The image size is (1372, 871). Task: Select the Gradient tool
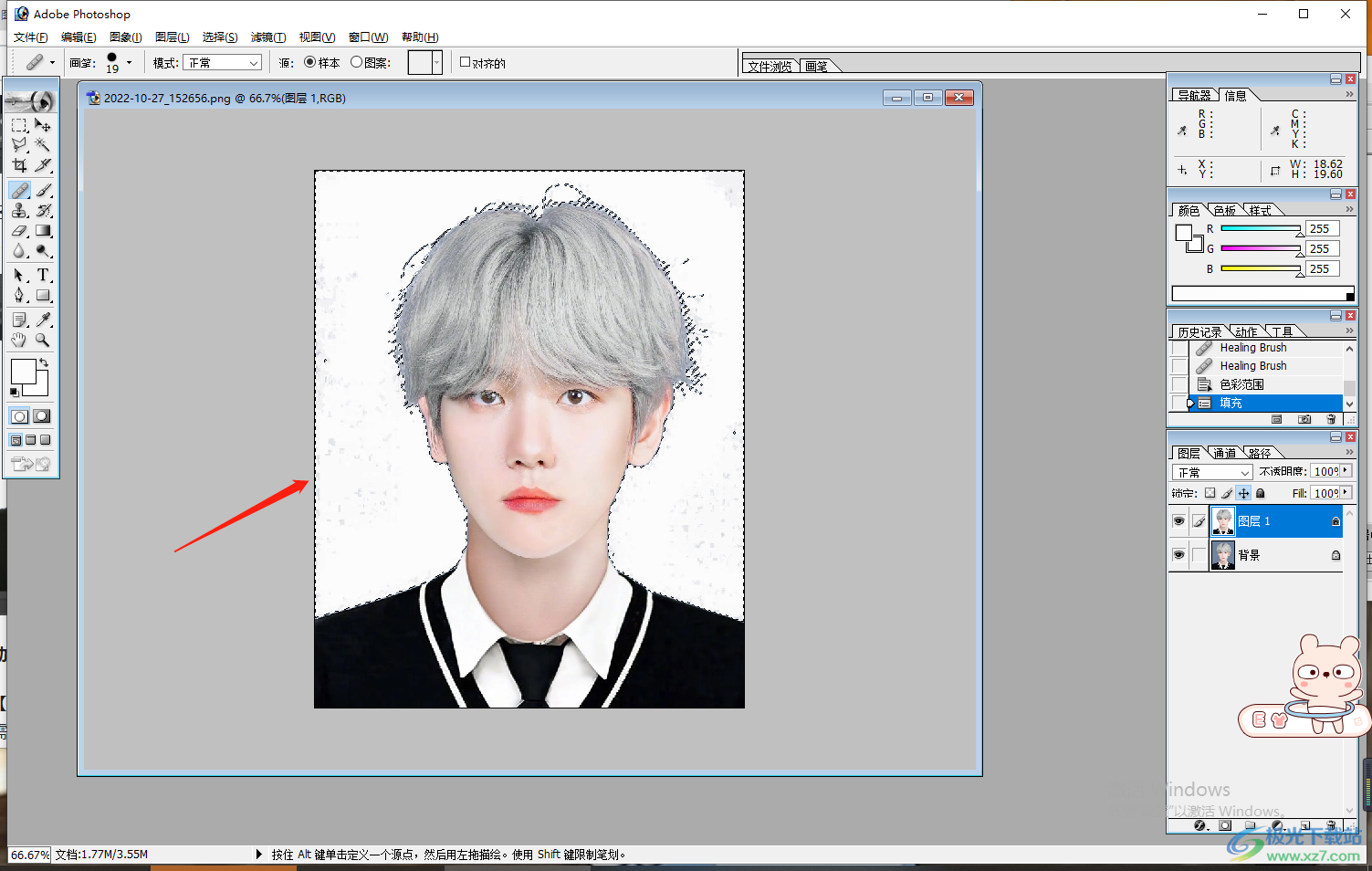tap(43, 230)
